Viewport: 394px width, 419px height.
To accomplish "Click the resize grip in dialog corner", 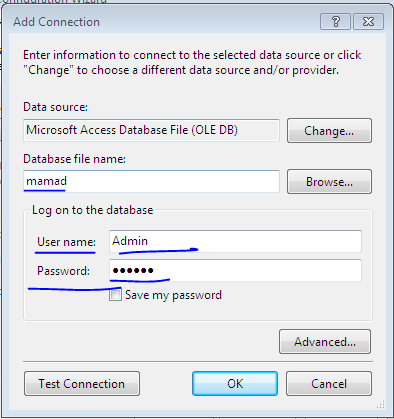I will [380, 405].
